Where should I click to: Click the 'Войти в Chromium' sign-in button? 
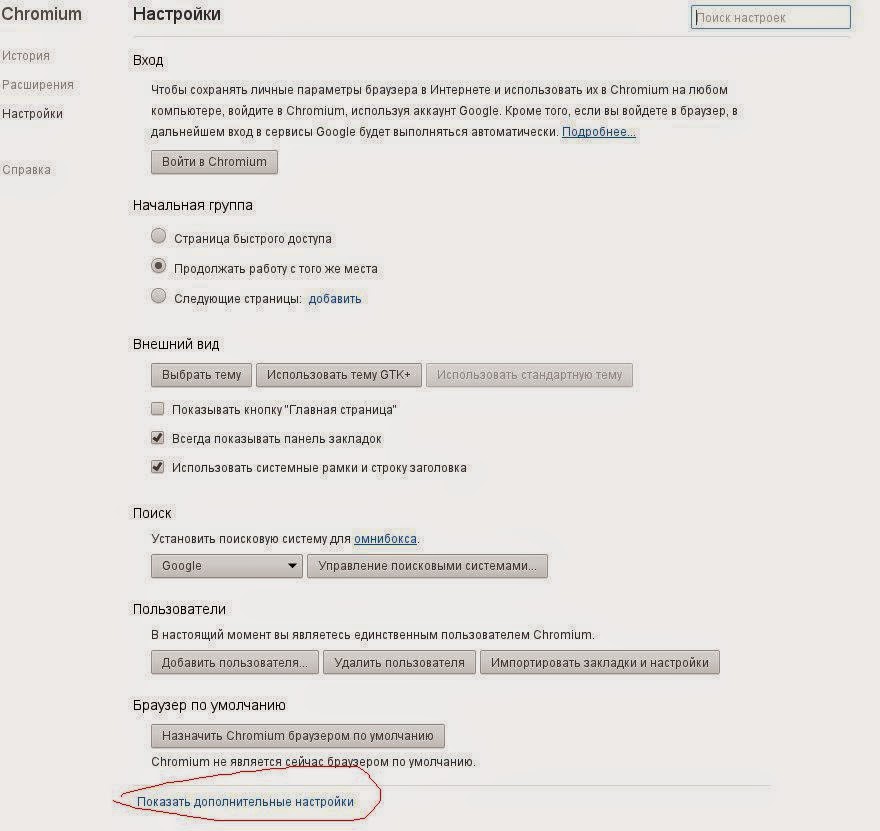(214, 162)
